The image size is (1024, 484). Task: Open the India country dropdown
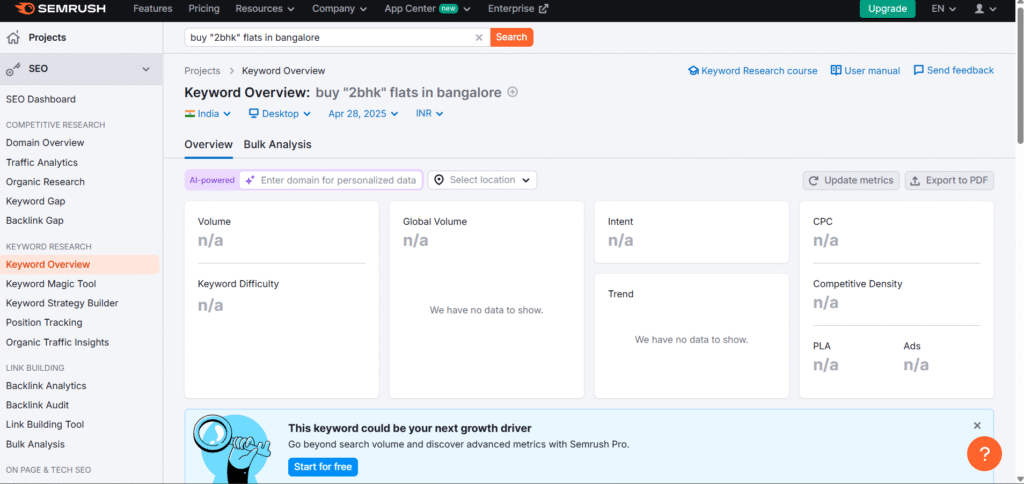pyautogui.click(x=208, y=114)
